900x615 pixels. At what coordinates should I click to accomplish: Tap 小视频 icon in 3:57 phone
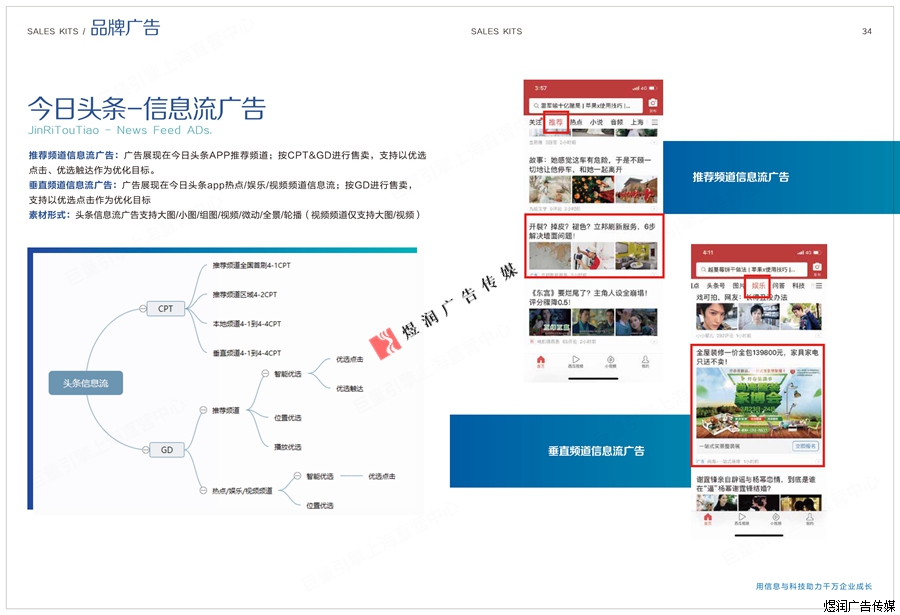click(610, 361)
